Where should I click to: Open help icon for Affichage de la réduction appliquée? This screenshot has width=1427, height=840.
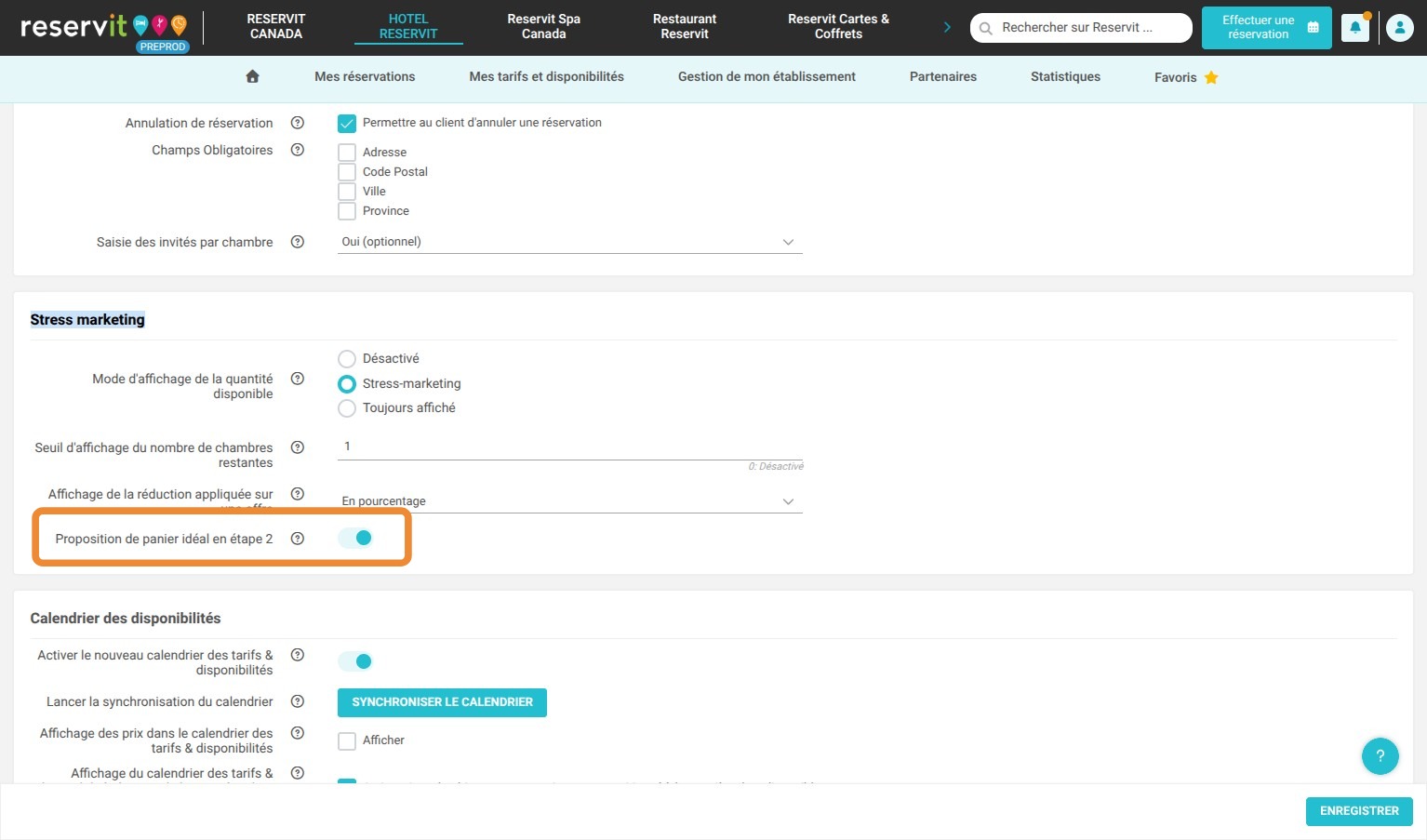(298, 494)
